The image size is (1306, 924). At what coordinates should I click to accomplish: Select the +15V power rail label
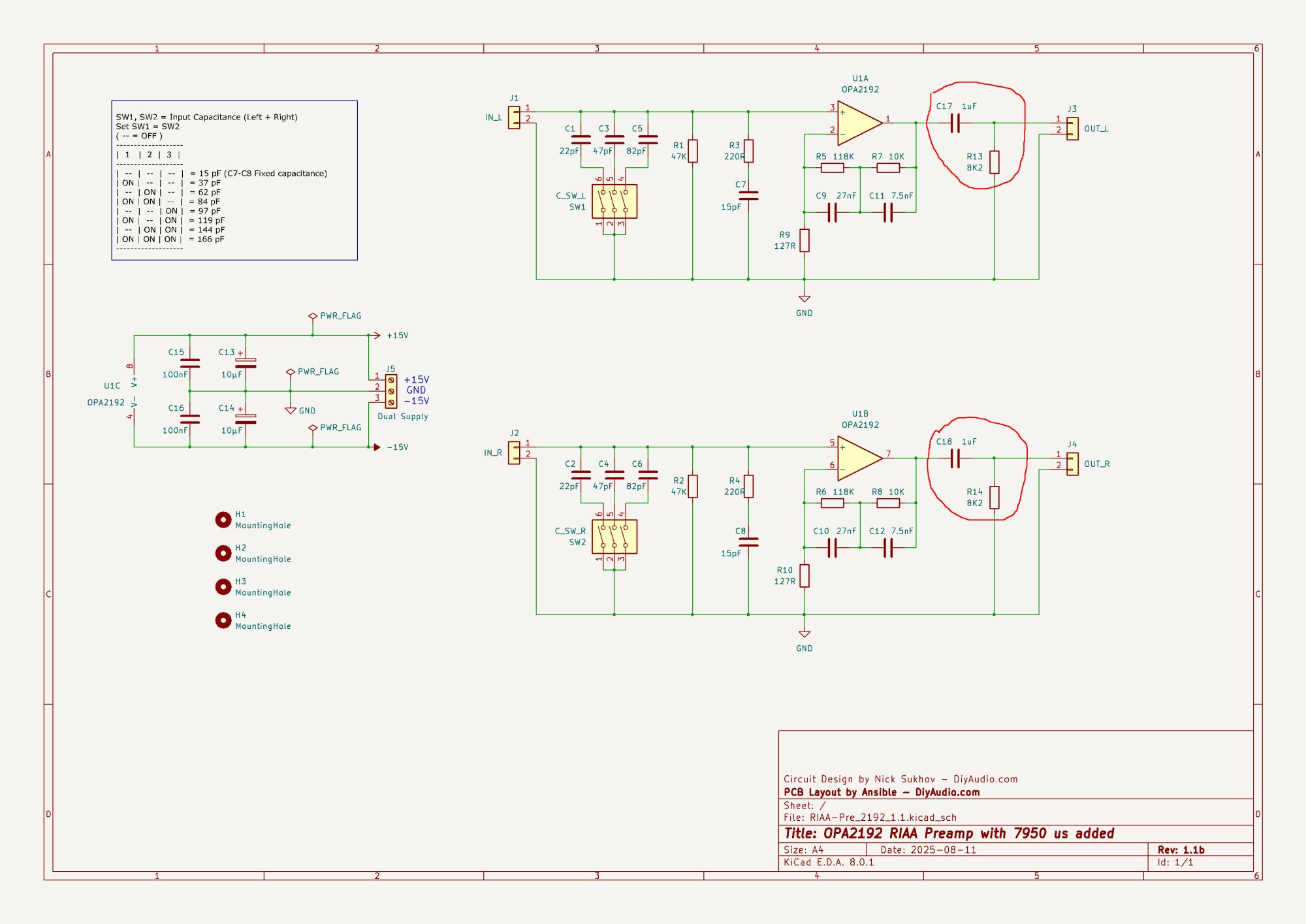[397, 336]
